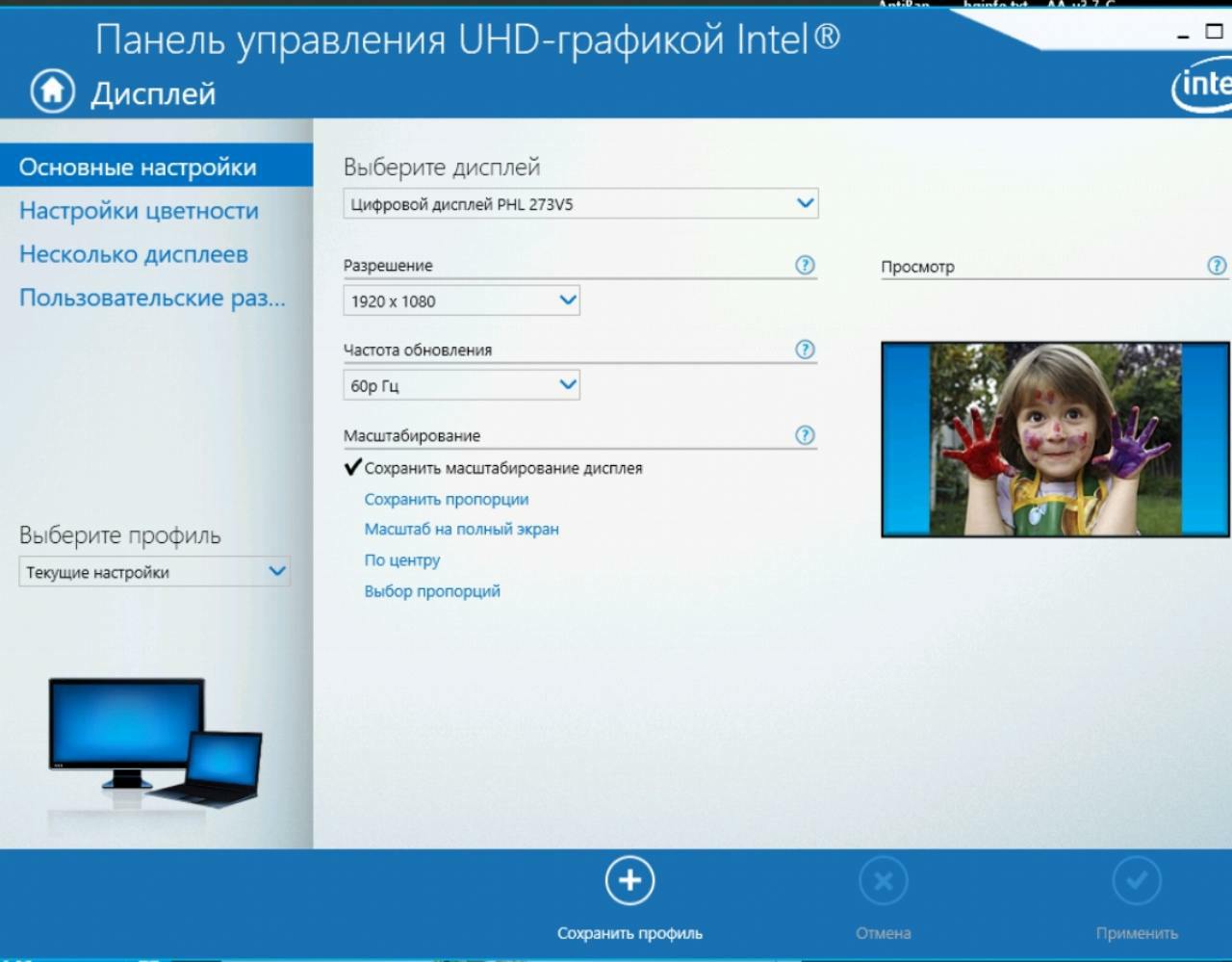Click the monitor and laptop illustration
Viewport: 1232px width, 962px height.
click(x=155, y=741)
